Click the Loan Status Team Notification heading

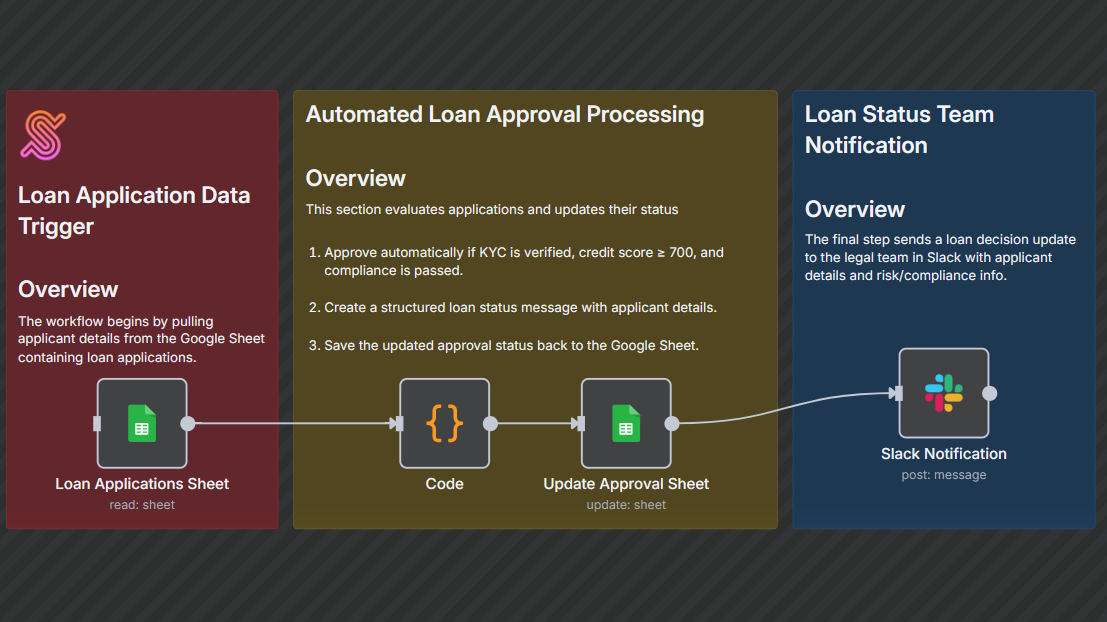pyautogui.click(x=898, y=129)
